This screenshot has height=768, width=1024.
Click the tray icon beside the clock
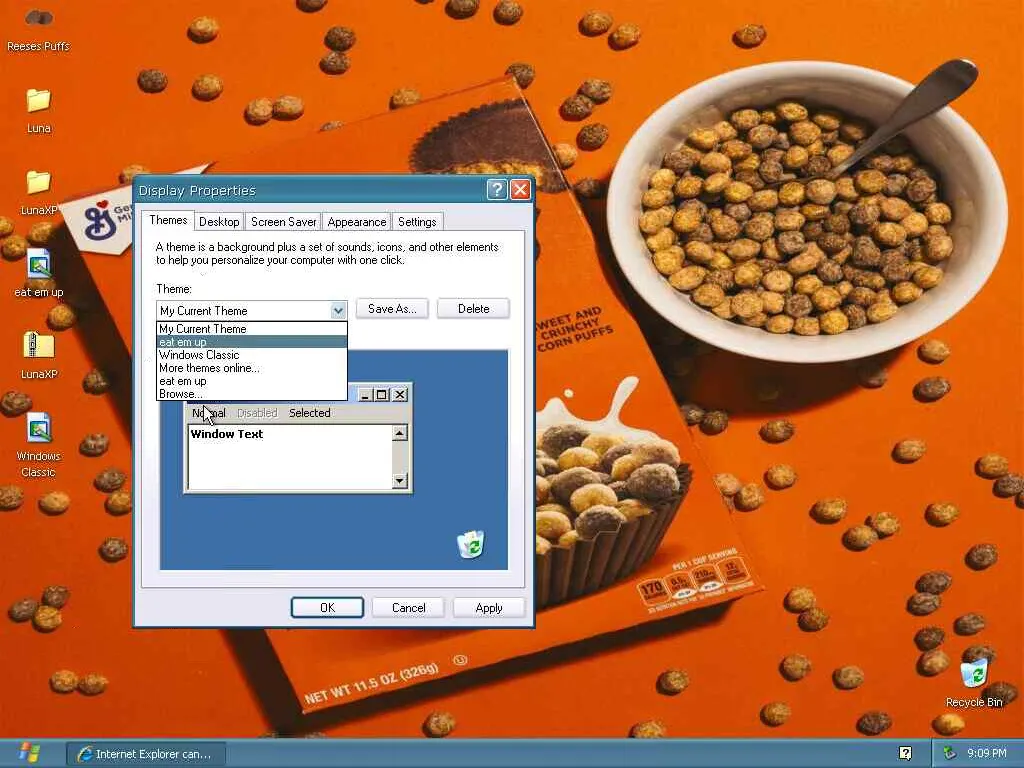[950, 753]
